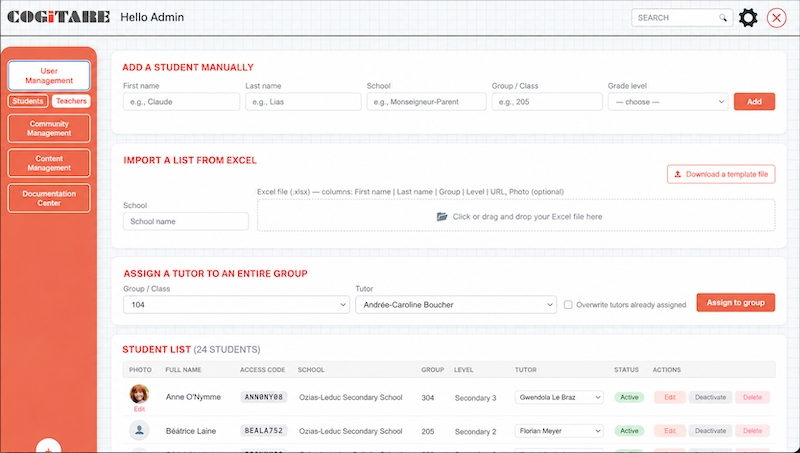Screen dimensions: 800x453
Task: Delete the student Béatrice Laine
Action: pyautogui.click(x=752, y=431)
